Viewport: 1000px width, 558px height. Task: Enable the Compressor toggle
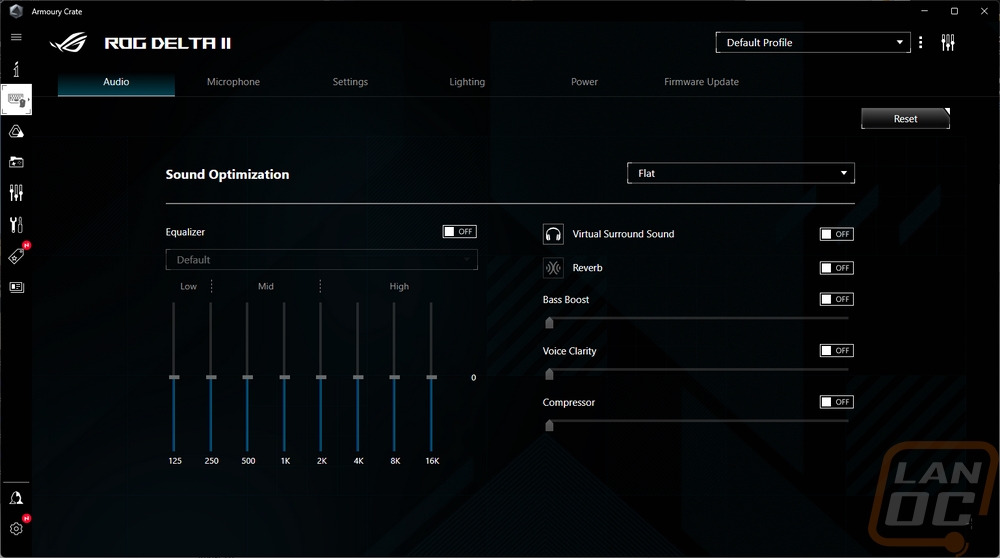(836, 402)
